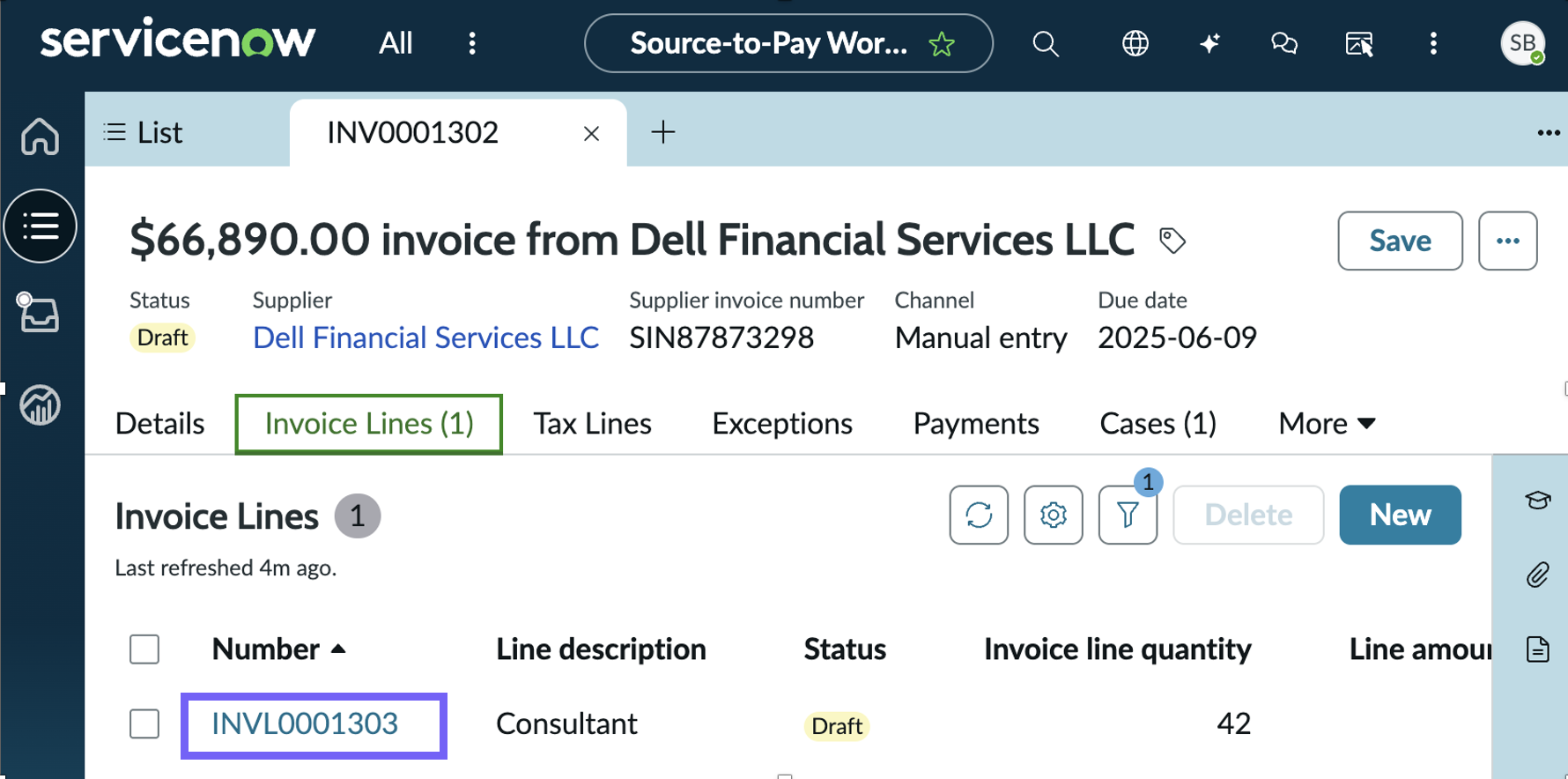Open tab bar overflow dots

tap(1549, 133)
